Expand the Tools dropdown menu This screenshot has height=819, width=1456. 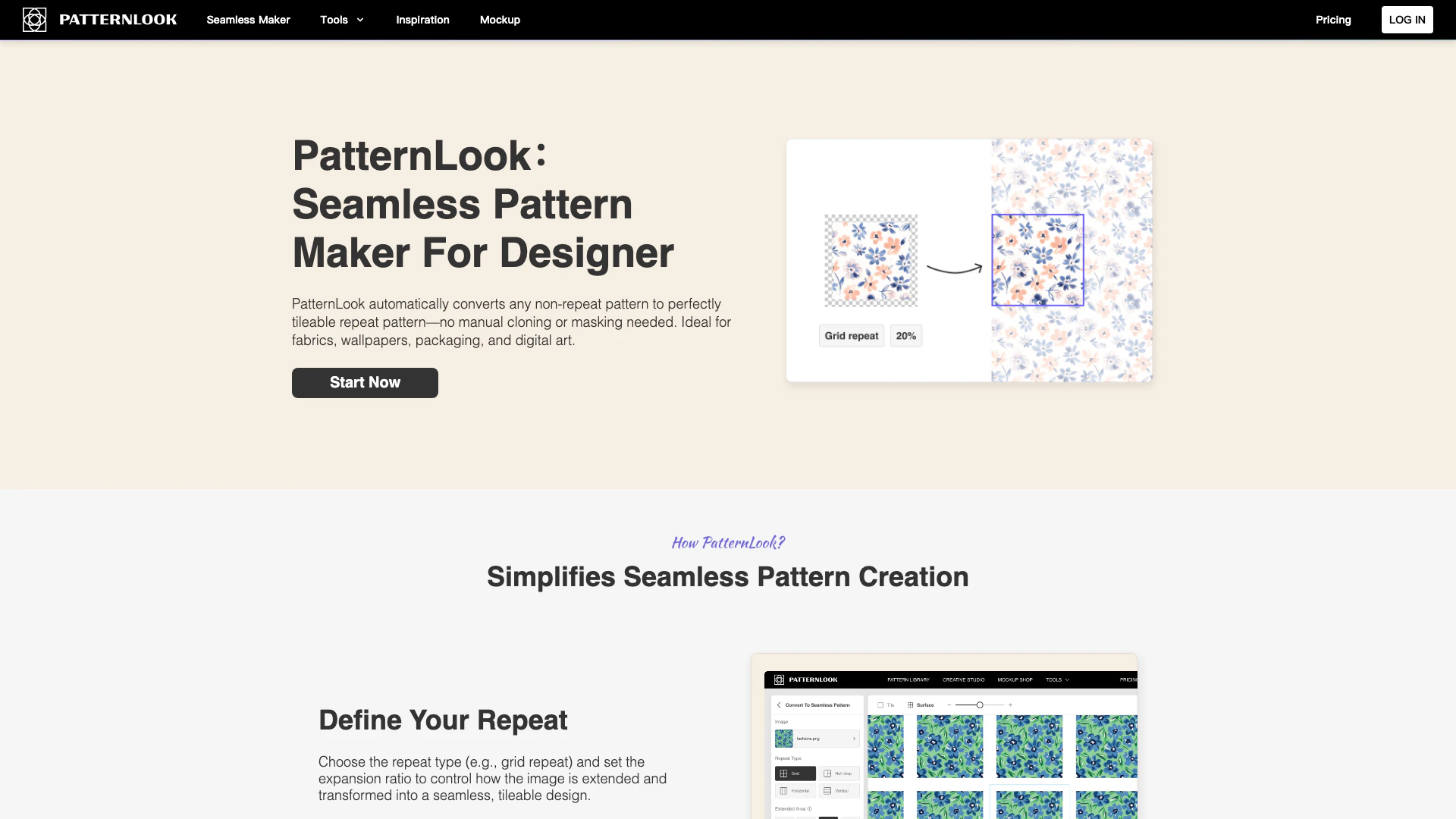[341, 20]
